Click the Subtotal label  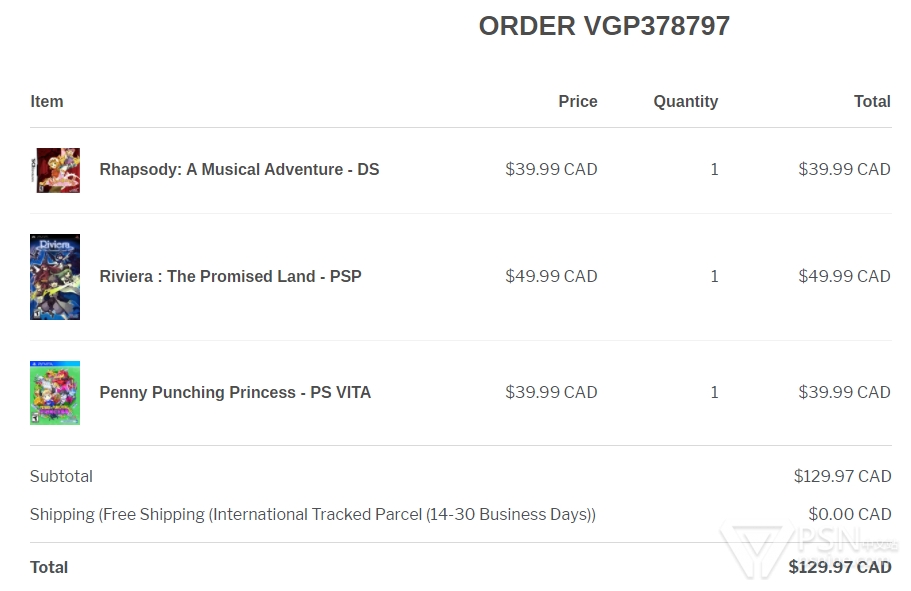(x=62, y=477)
